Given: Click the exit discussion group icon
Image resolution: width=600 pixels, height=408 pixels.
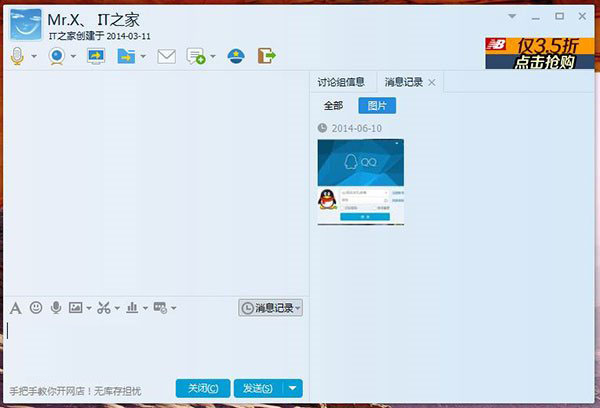Looking at the screenshot, I should coord(266,56).
